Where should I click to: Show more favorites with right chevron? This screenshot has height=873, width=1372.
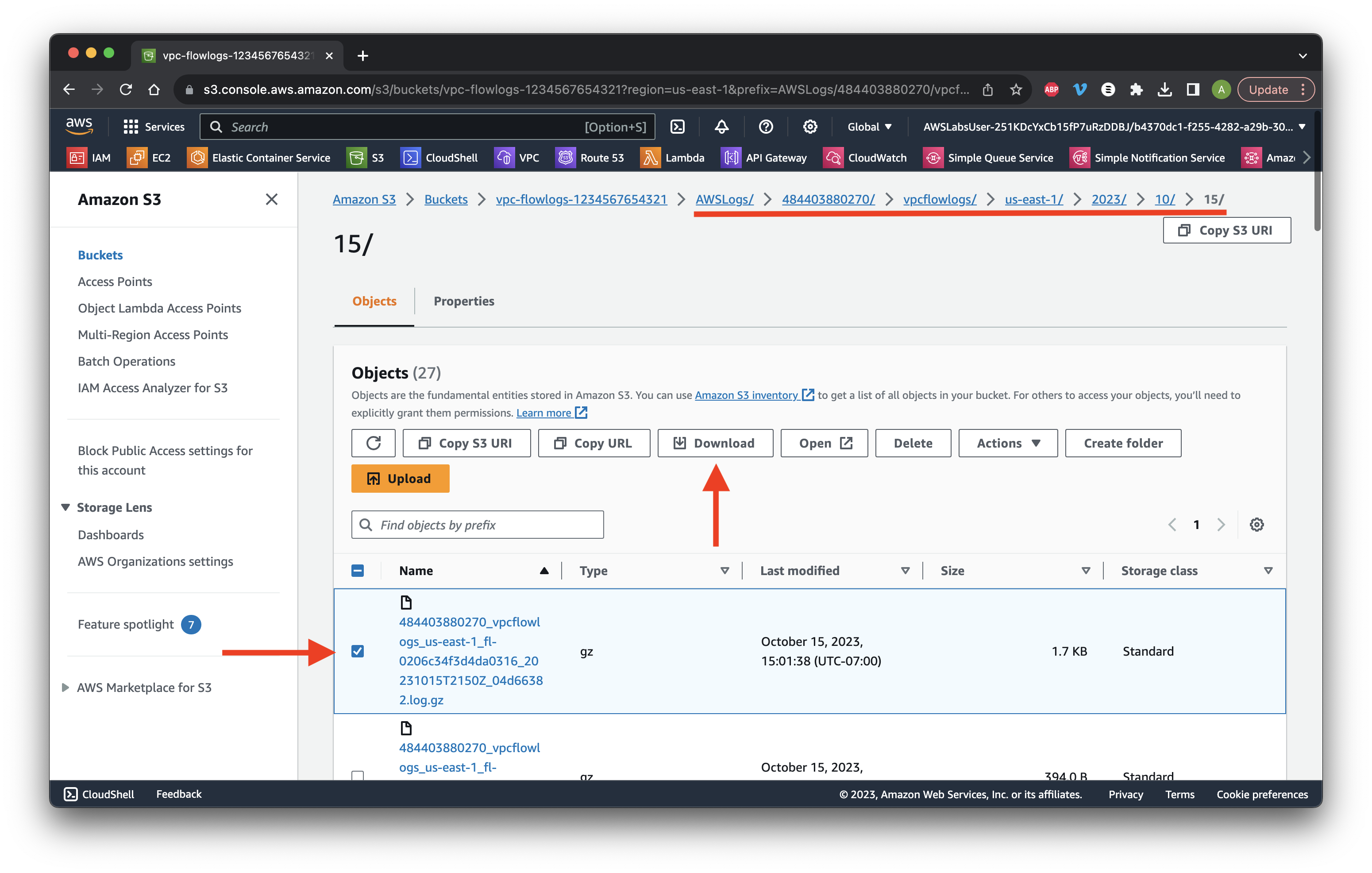point(1306,158)
